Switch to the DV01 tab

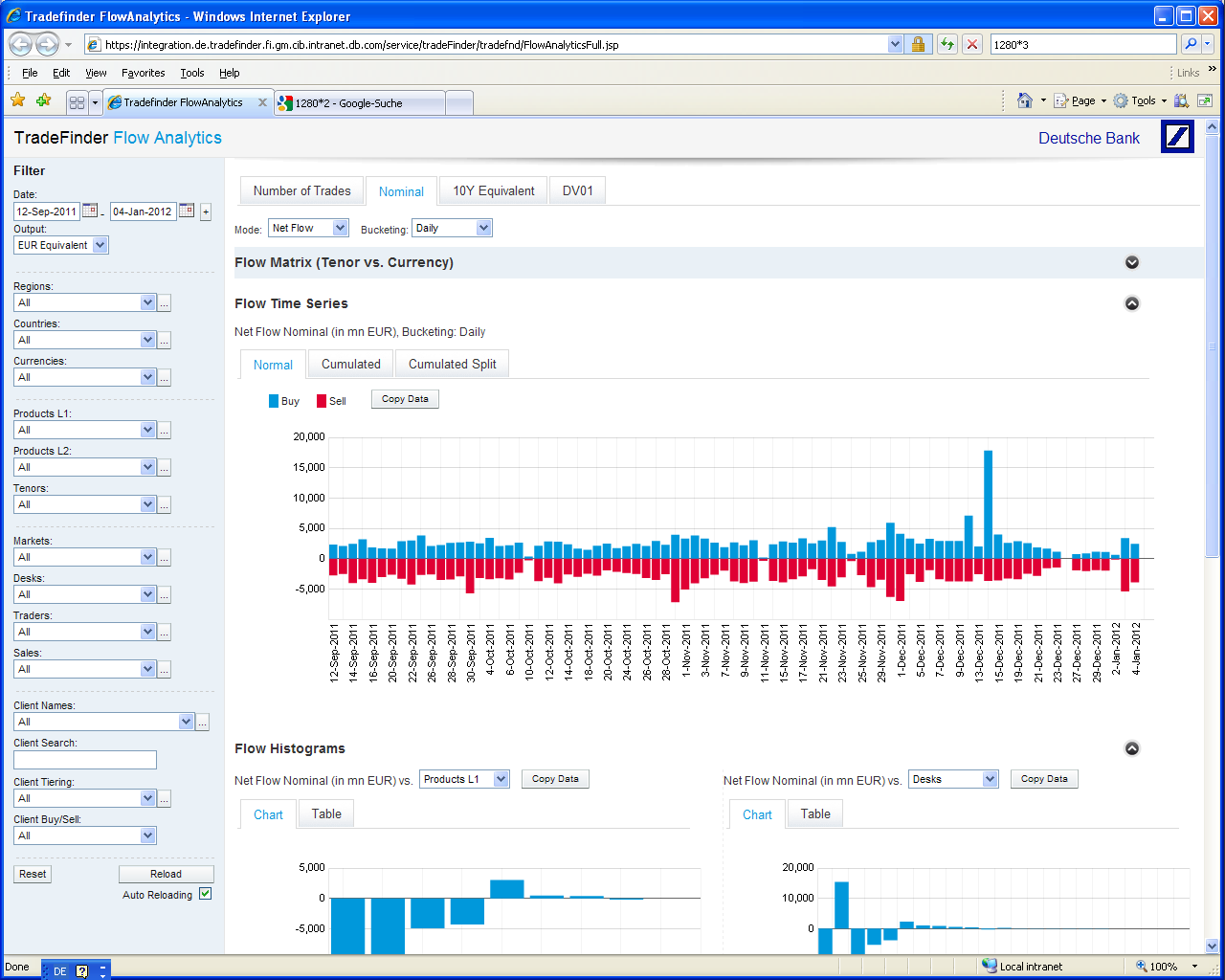[577, 190]
